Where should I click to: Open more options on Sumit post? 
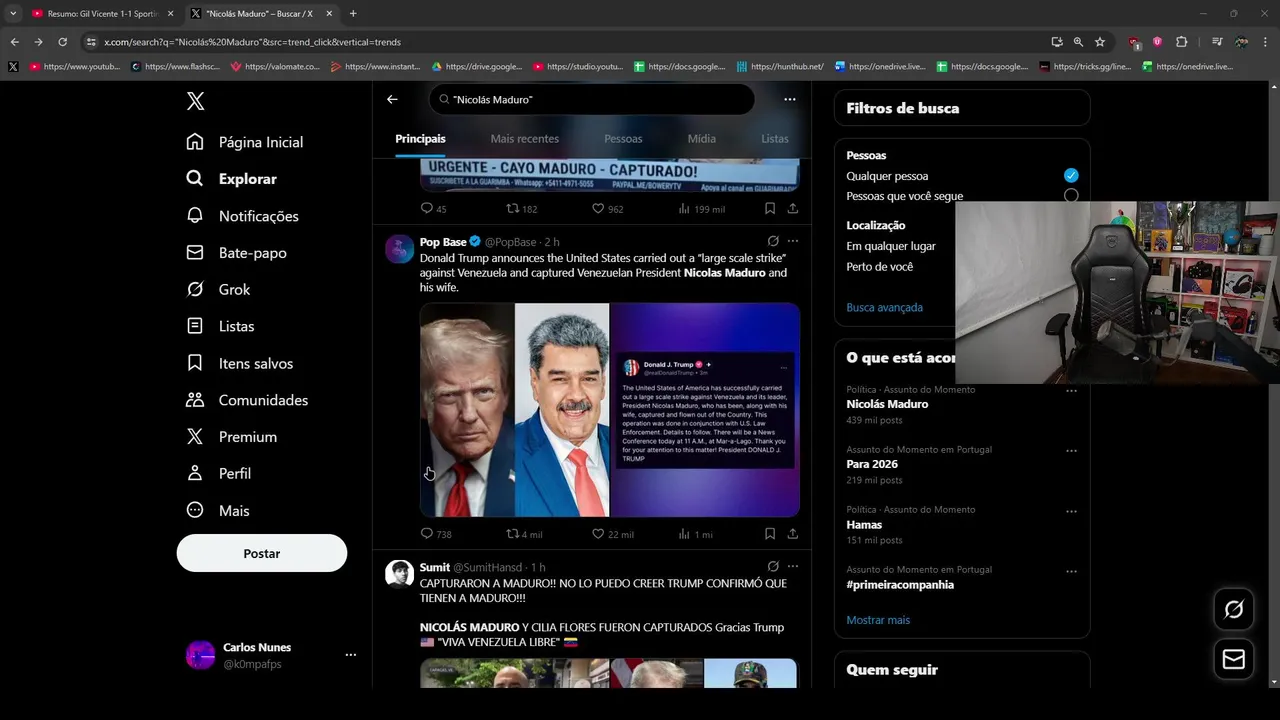(x=793, y=566)
